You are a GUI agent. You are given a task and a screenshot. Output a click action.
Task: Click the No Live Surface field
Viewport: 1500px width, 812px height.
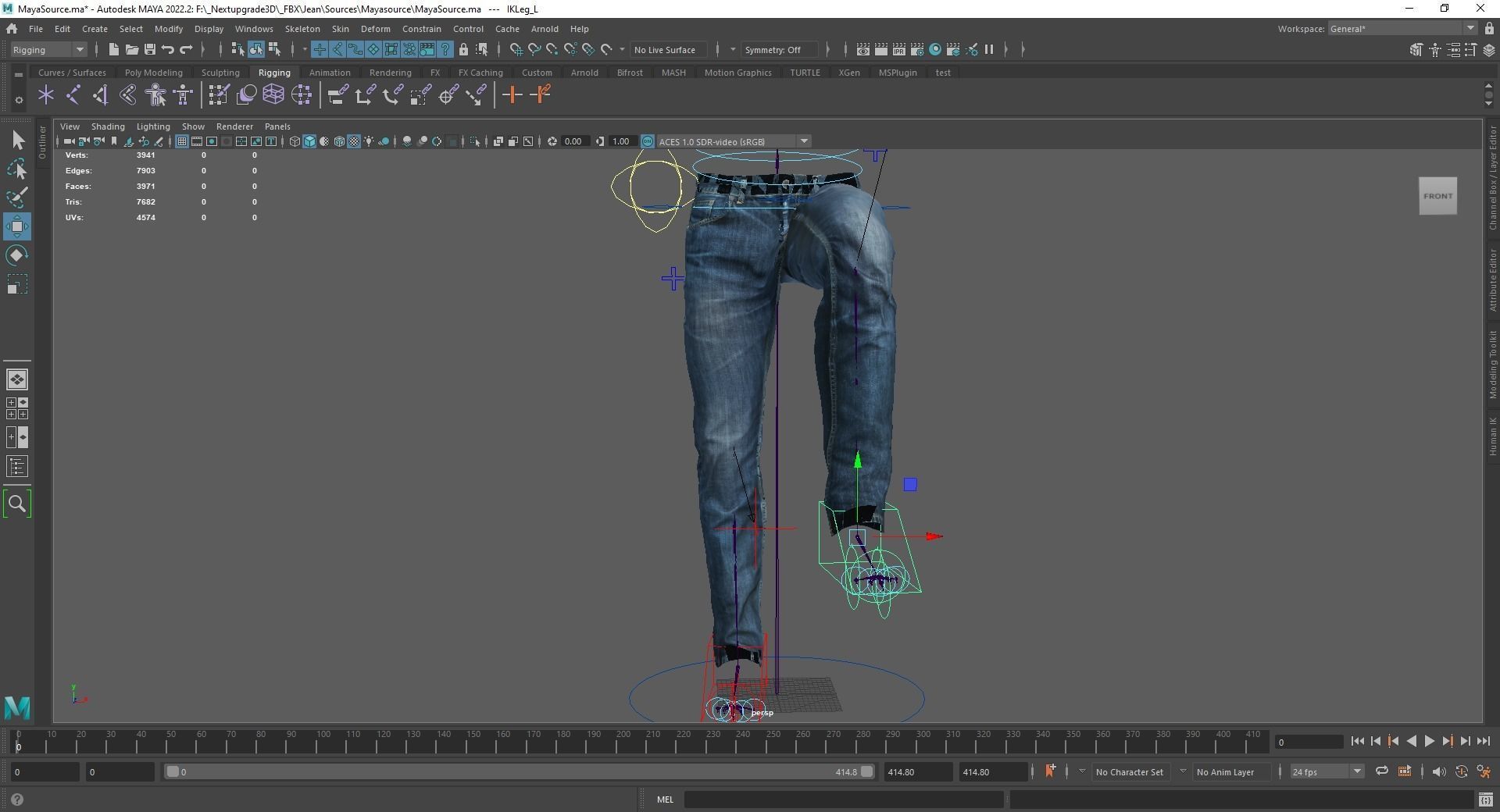[x=669, y=49]
